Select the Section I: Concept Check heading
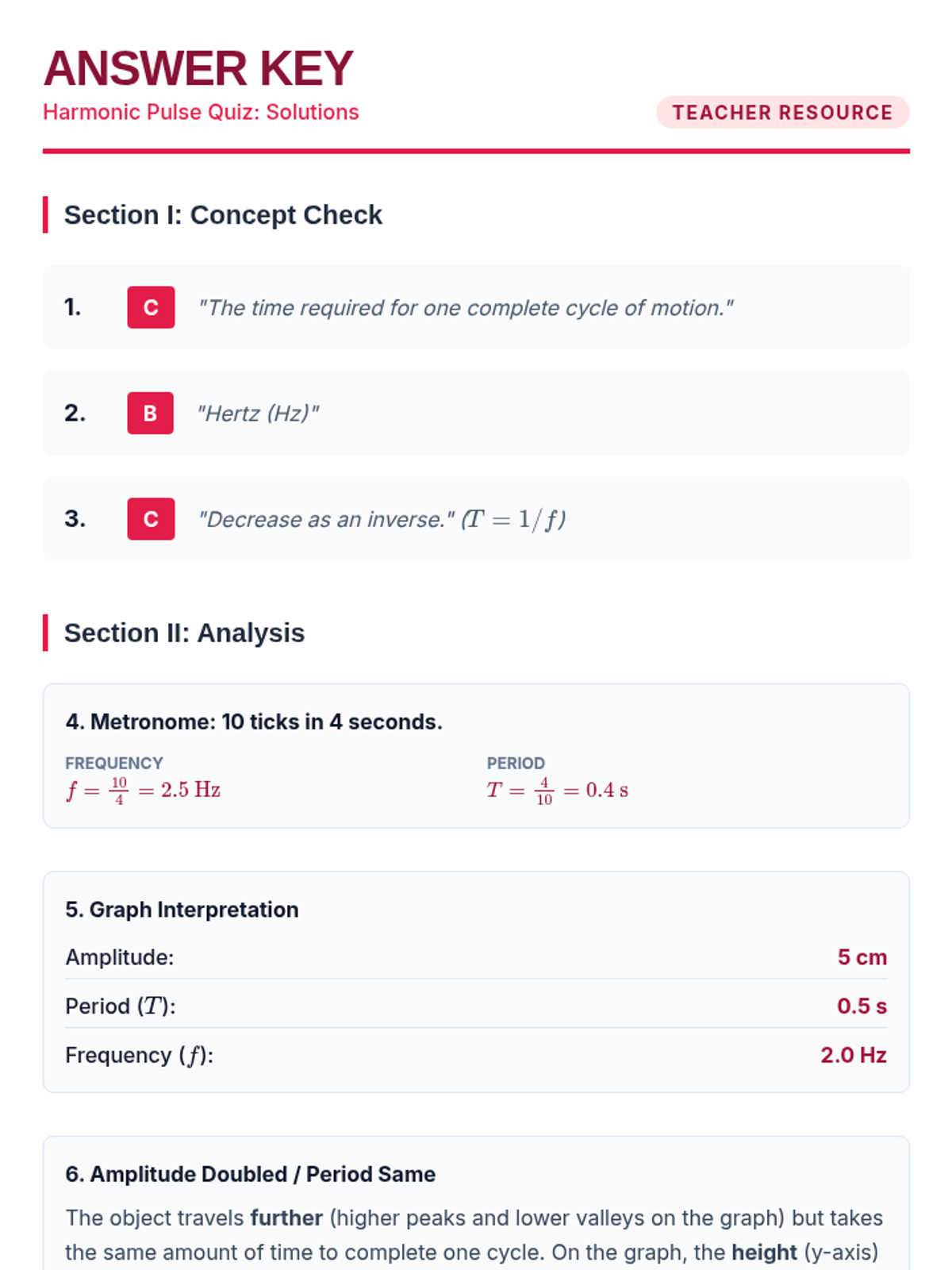This screenshot has height=1270, width=952. [x=223, y=215]
